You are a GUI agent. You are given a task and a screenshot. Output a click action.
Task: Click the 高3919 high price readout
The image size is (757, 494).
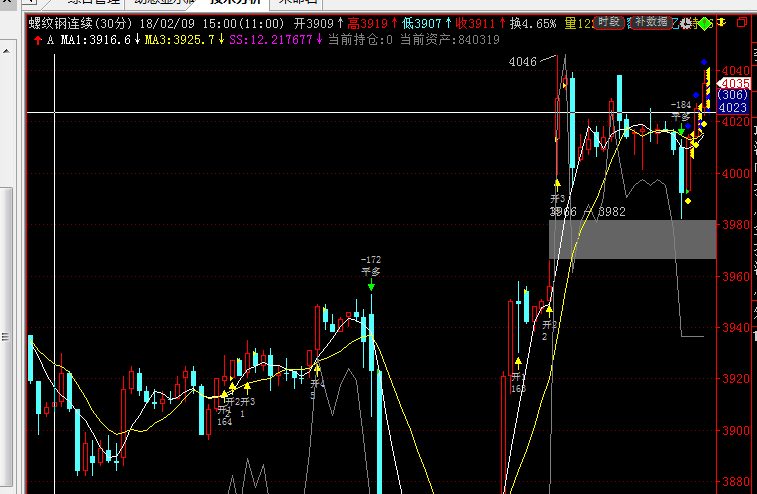(367, 23)
